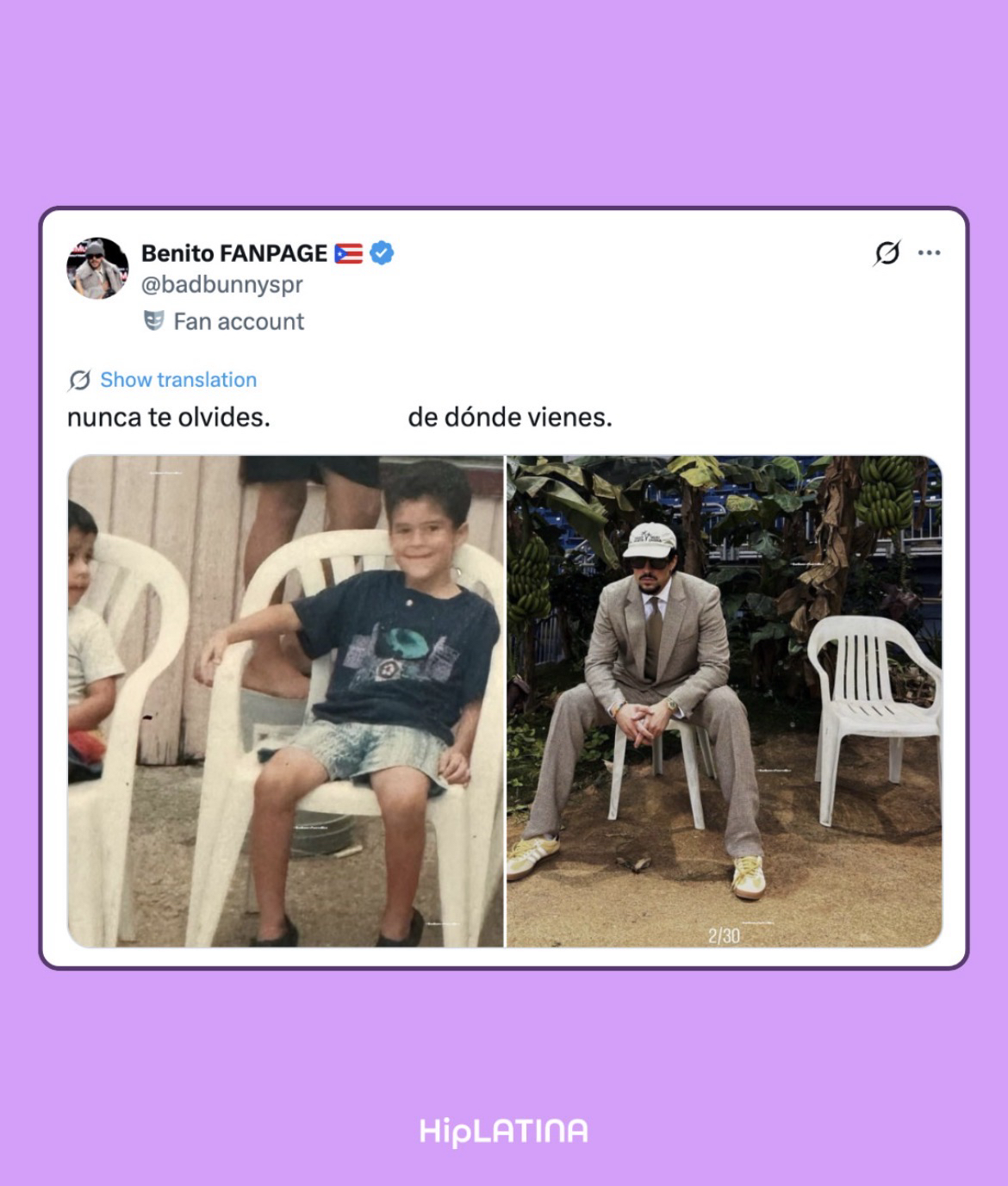Click the Grok icon beside the options menu
This screenshot has width=1008, height=1186.
click(887, 253)
